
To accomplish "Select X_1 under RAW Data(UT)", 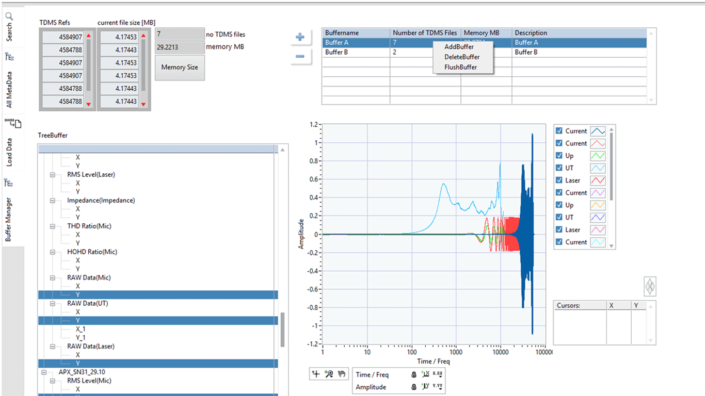I will tap(80, 329).
